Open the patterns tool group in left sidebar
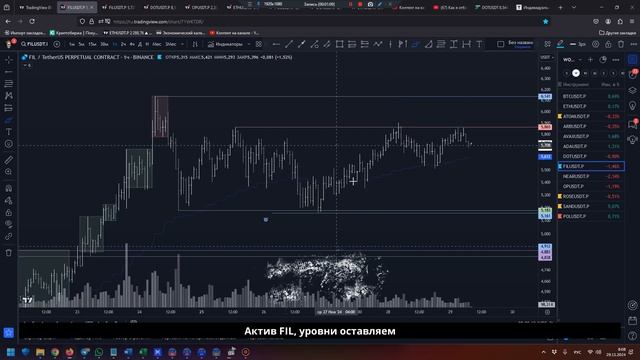The width and height of the screenshot is (640, 360). pos(9,96)
